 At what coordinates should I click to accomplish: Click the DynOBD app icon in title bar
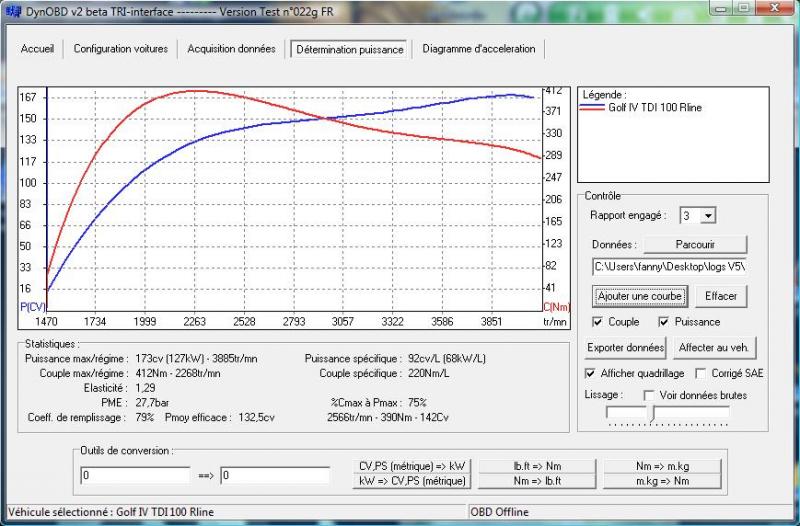[14, 11]
